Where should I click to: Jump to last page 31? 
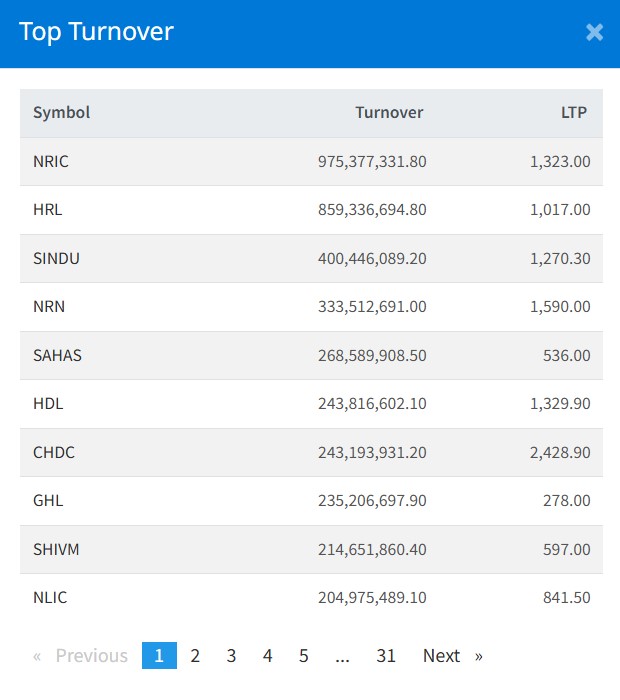click(386, 656)
